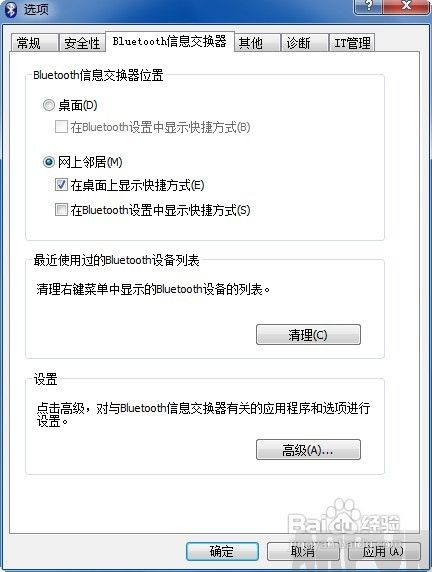Image resolution: width=432 pixels, height=572 pixels.
Task: Click the 网上邻居(M) option label
Action: point(90,162)
